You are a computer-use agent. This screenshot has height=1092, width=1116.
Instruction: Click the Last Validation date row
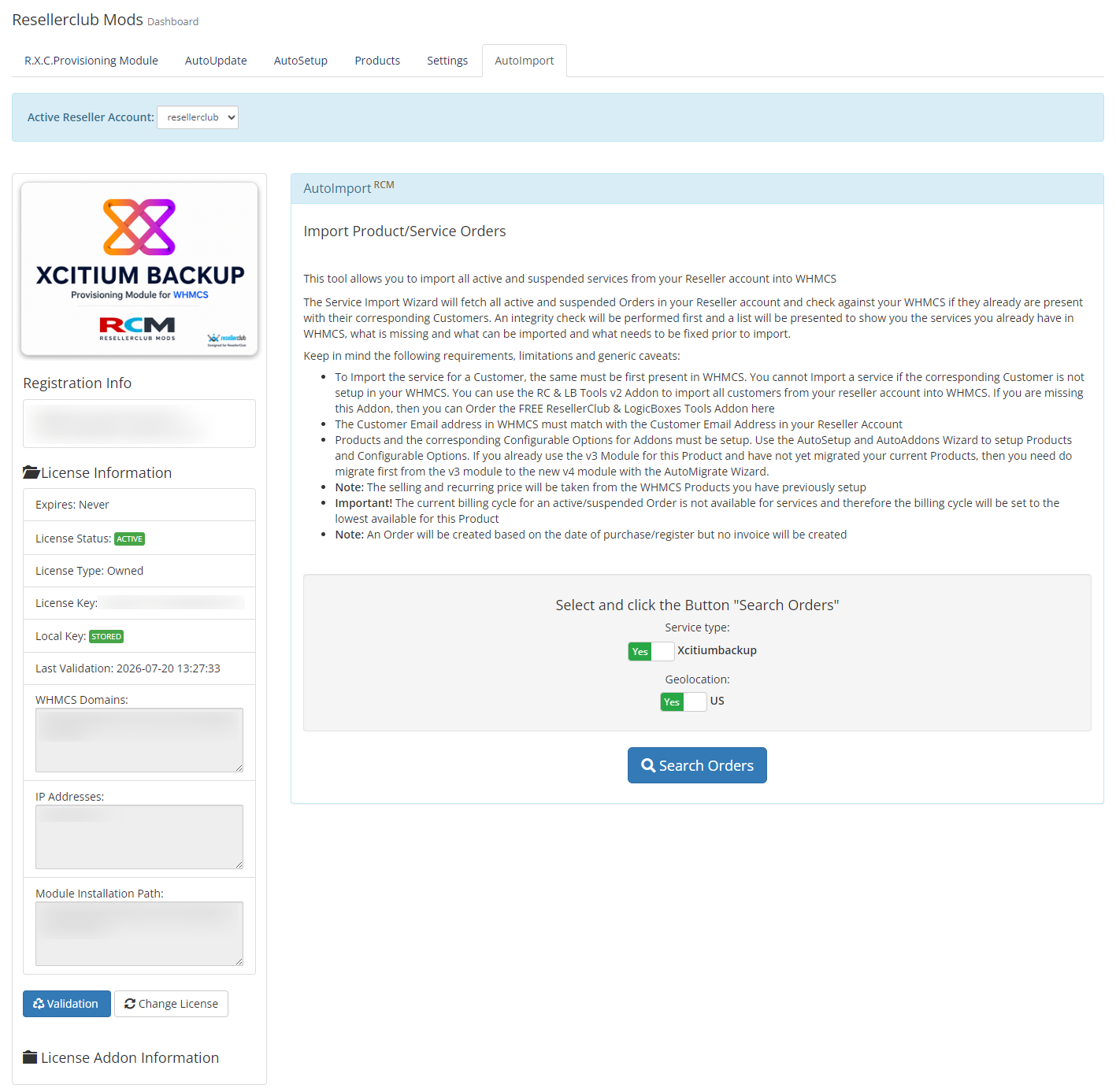(x=139, y=668)
